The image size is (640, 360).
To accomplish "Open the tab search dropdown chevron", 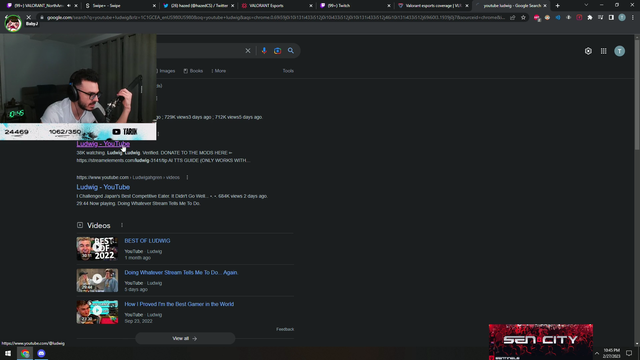I will click(586, 5).
